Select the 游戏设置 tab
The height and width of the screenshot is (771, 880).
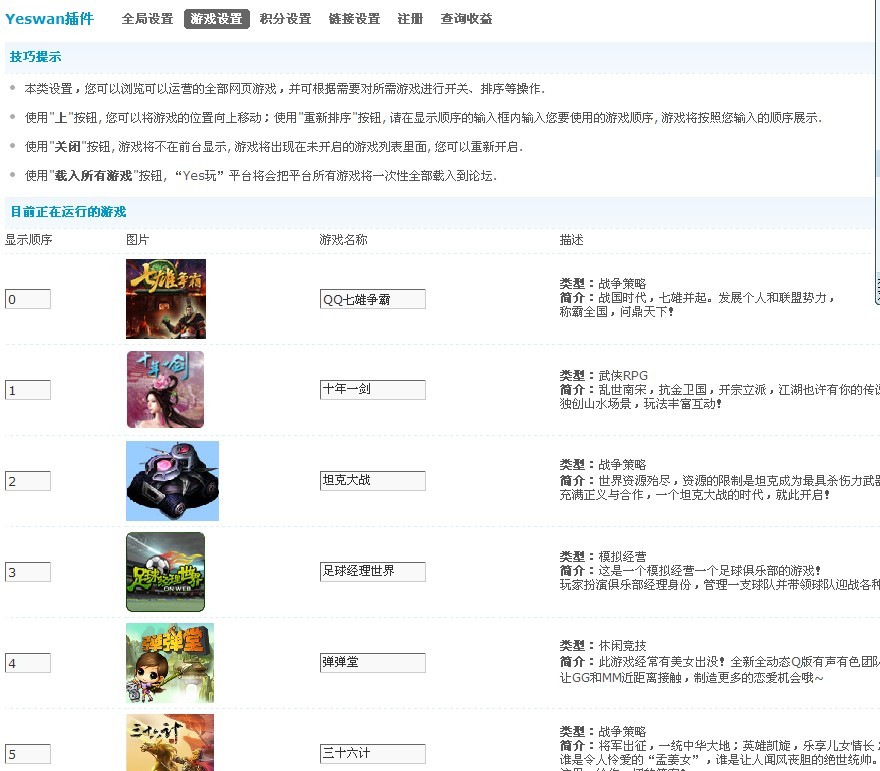point(217,19)
